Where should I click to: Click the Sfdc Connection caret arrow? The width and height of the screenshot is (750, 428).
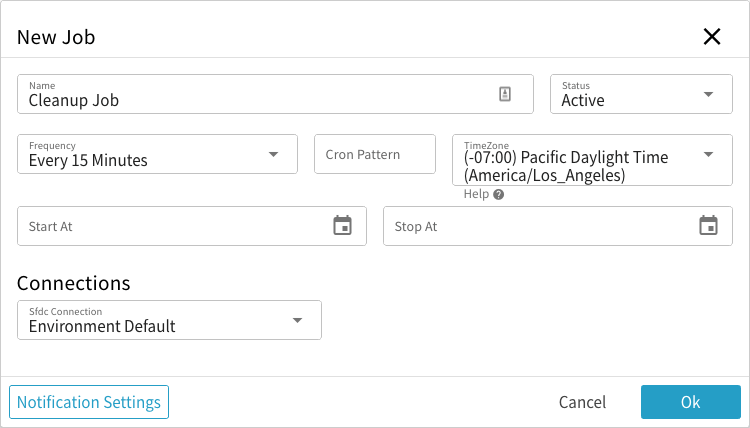point(297,320)
